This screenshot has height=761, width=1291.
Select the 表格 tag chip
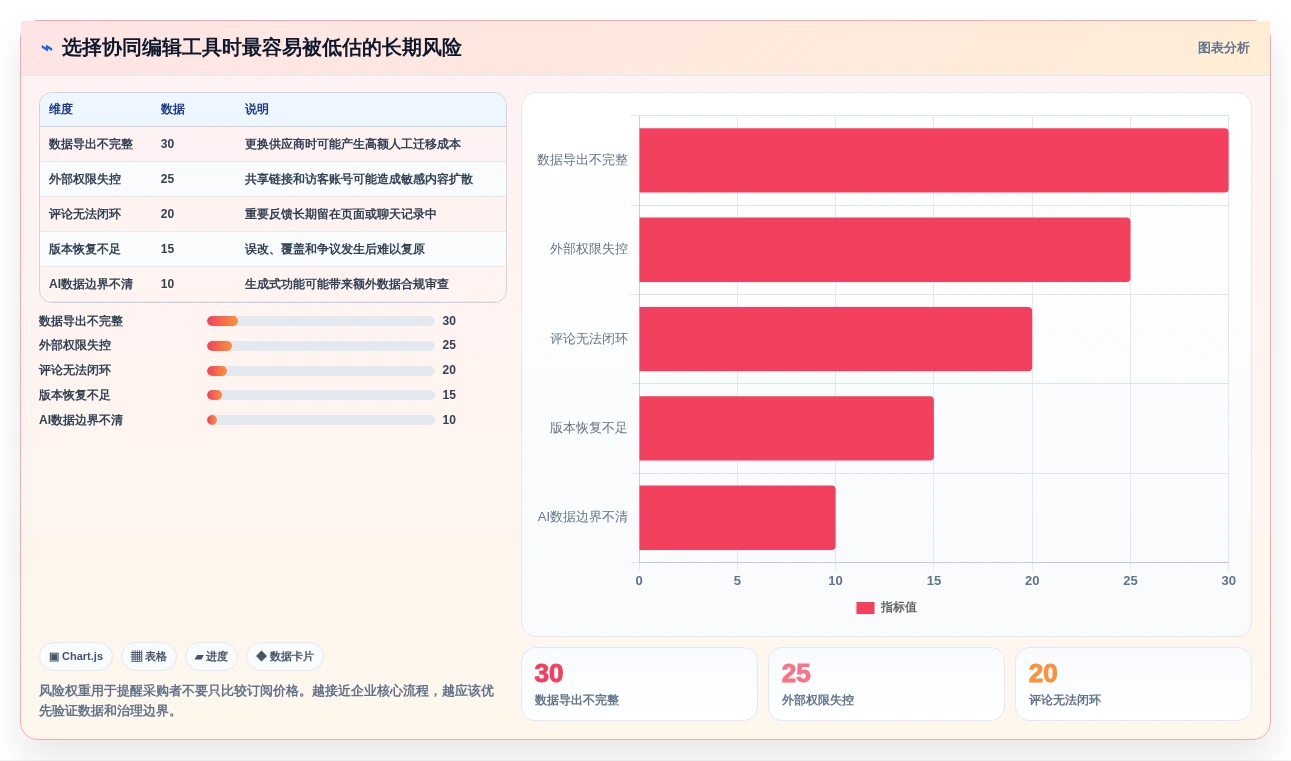tap(149, 657)
